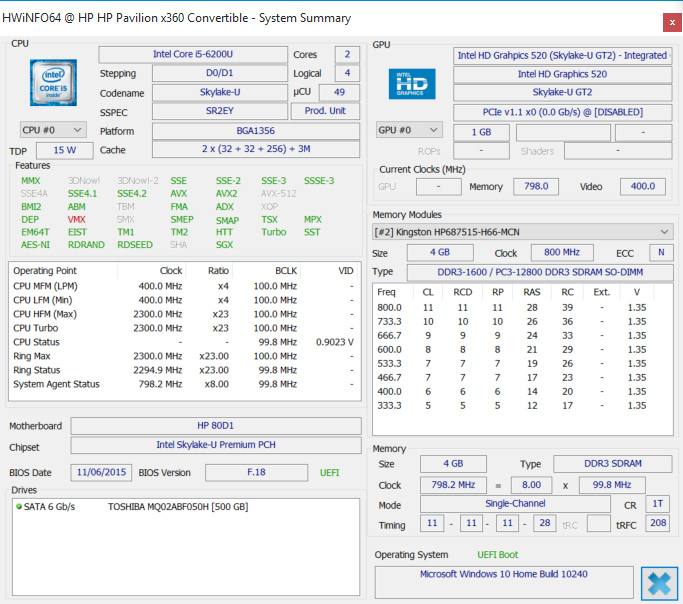Click the Skylake-U codename field
Viewport: 683px width, 604px height.
220,92
